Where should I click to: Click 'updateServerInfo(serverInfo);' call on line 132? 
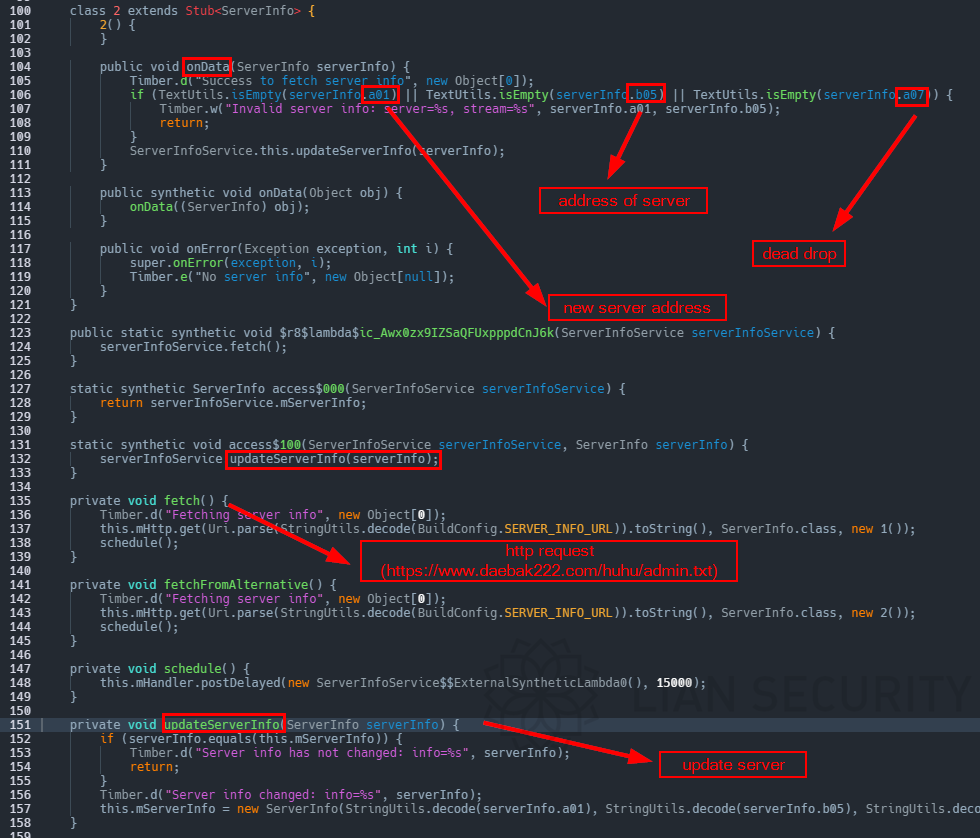point(334,459)
